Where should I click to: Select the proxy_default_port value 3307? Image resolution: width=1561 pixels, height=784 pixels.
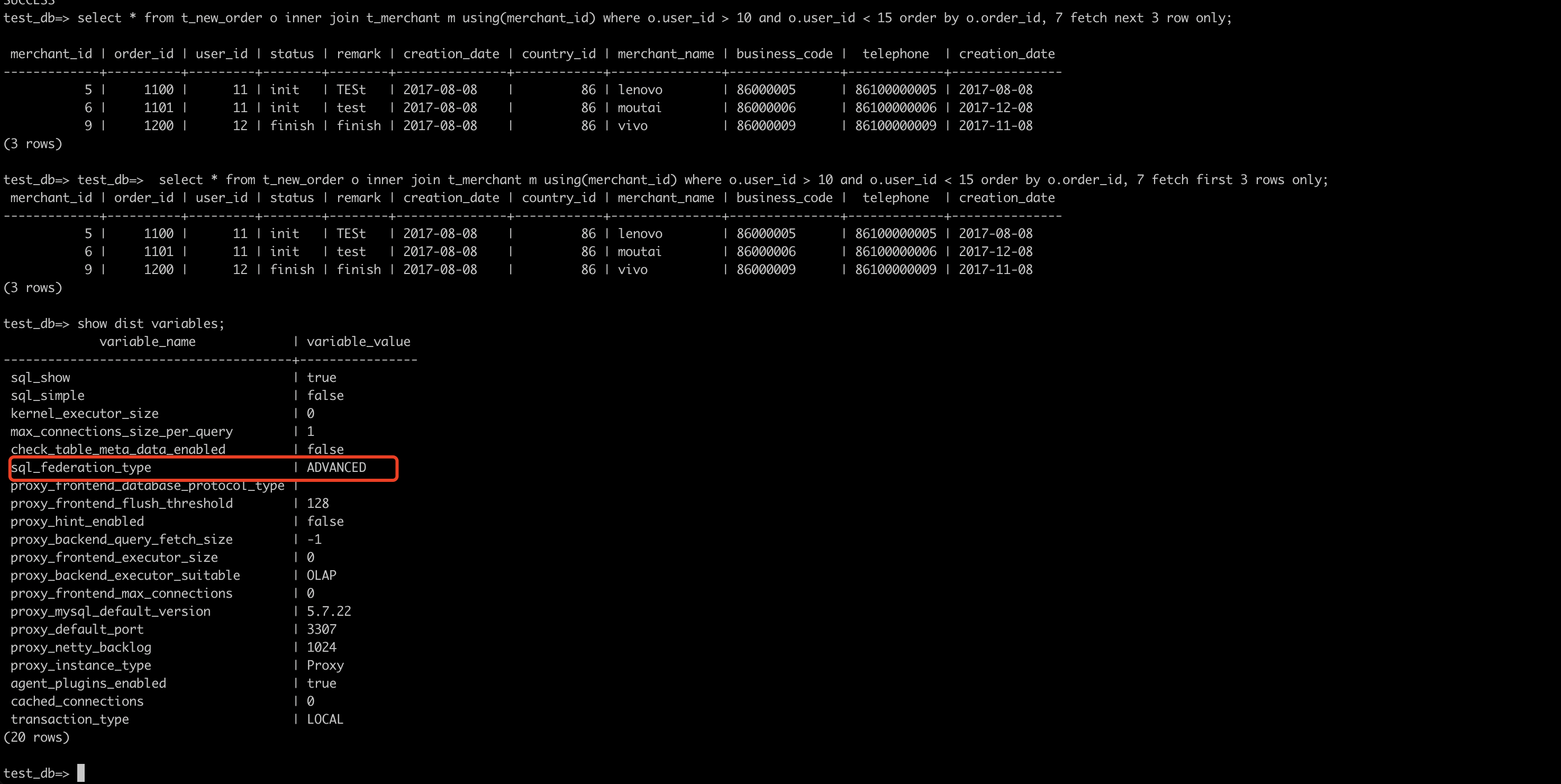click(321, 629)
